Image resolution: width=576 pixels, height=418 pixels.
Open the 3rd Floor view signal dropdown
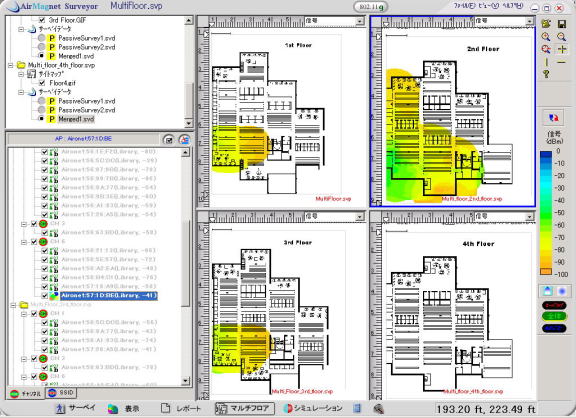(x=360, y=217)
